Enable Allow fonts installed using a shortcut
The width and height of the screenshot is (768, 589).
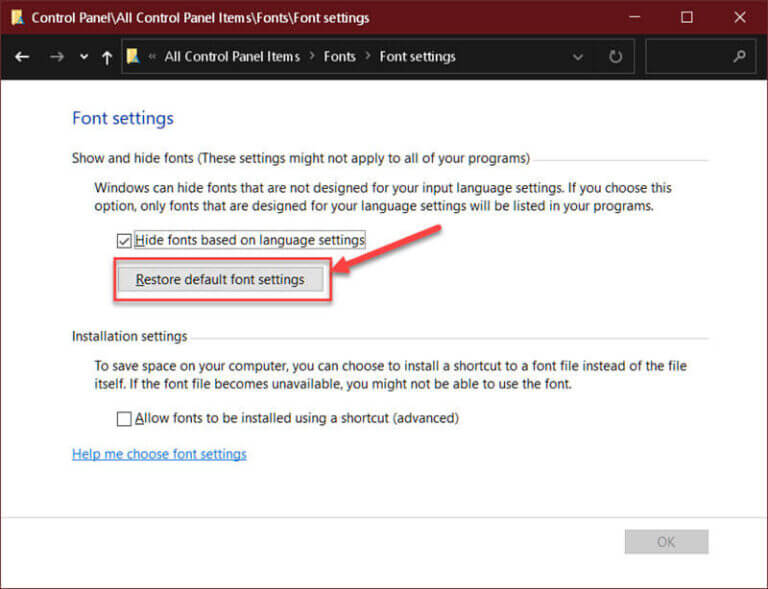[124, 419]
